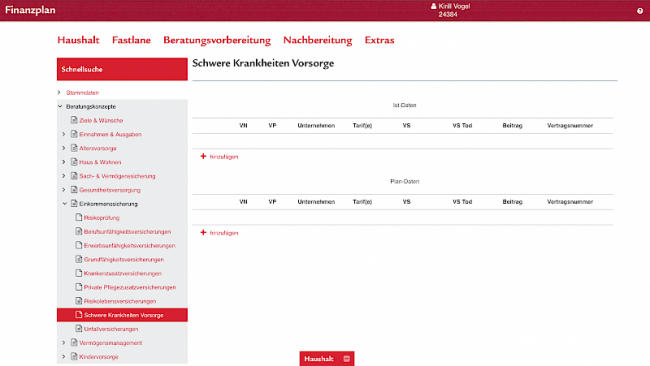650x366 pixels.
Task: Click document icon next to Kindervorsorge
Action: pyautogui.click(x=74, y=356)
